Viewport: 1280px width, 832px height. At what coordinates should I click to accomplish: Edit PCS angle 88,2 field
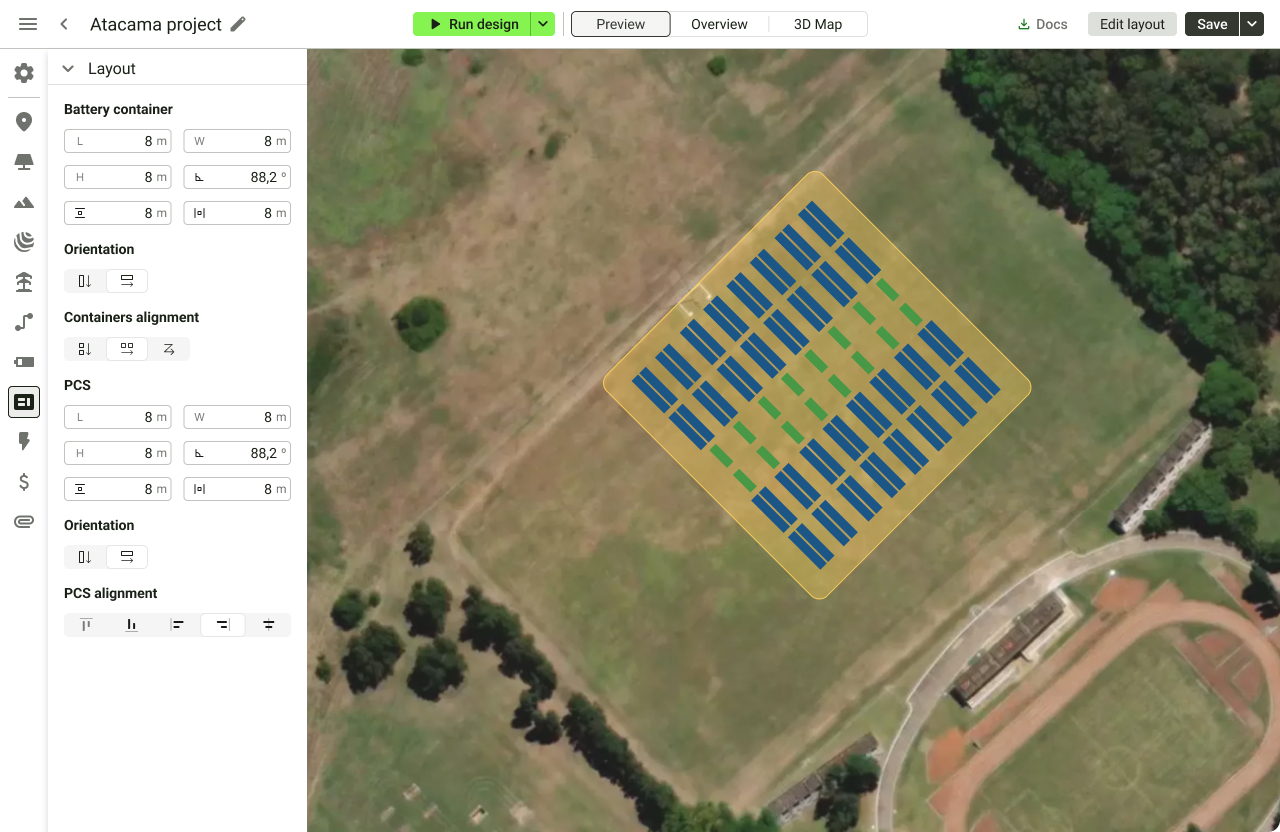click(x=237, y=453)
